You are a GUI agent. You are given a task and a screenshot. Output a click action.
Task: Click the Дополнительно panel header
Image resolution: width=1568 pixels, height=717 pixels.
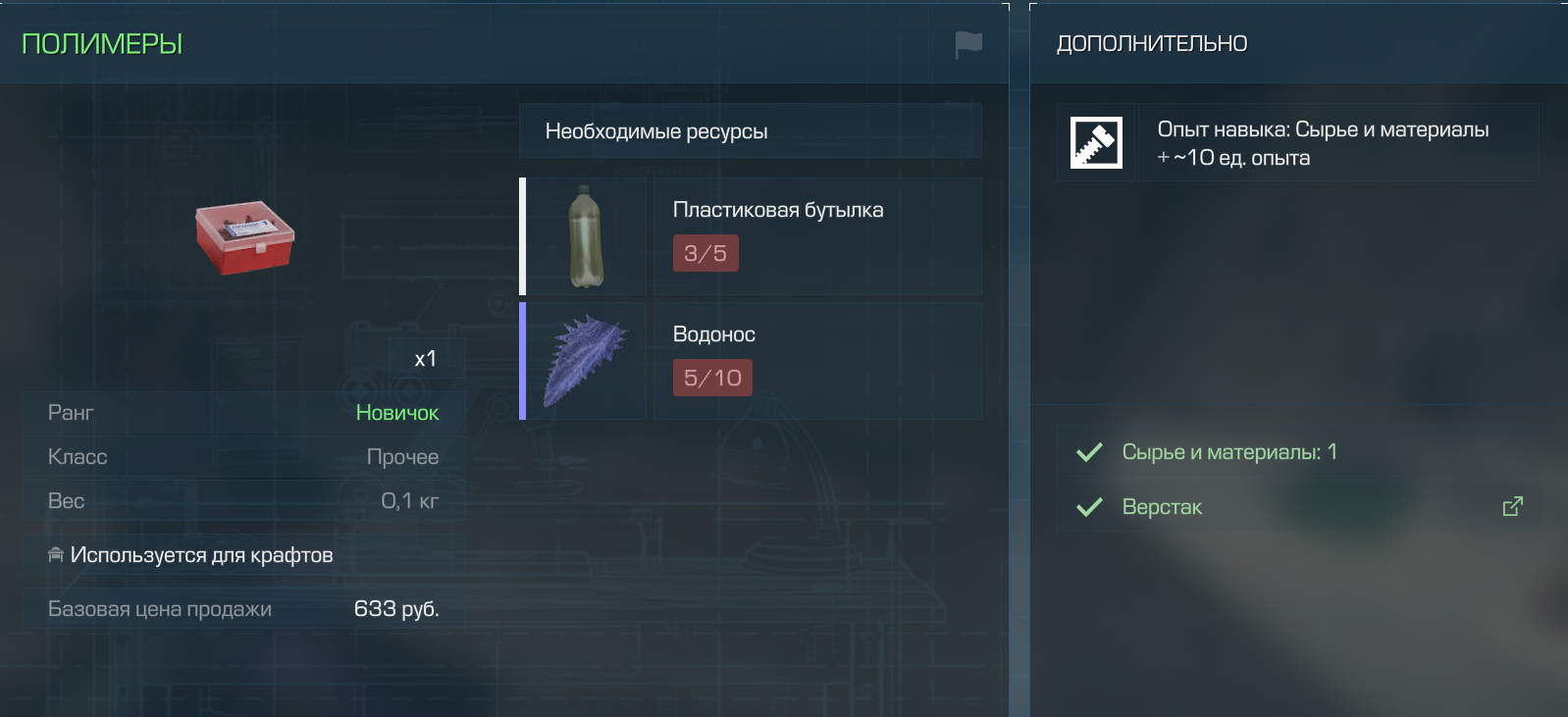tap(1152, 44)
